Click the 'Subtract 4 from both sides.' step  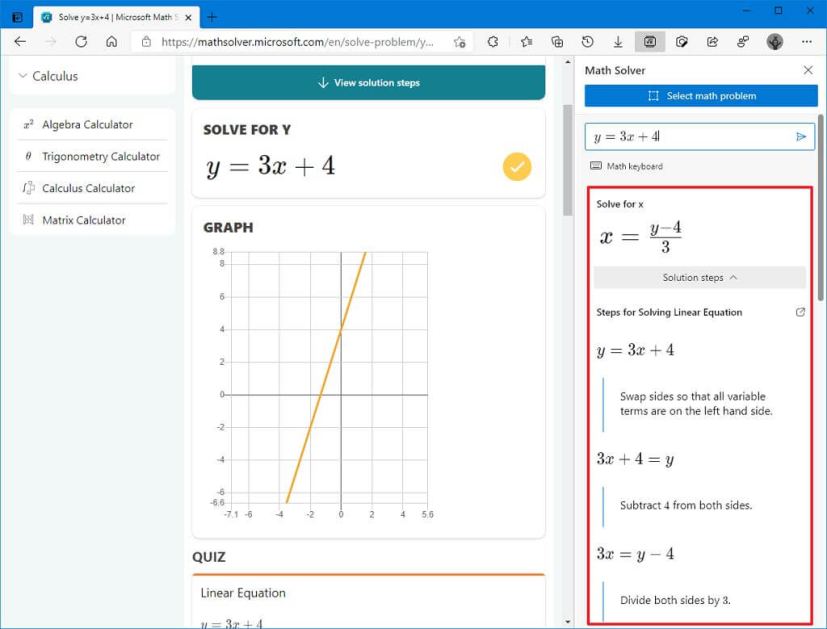click(686, 505)
